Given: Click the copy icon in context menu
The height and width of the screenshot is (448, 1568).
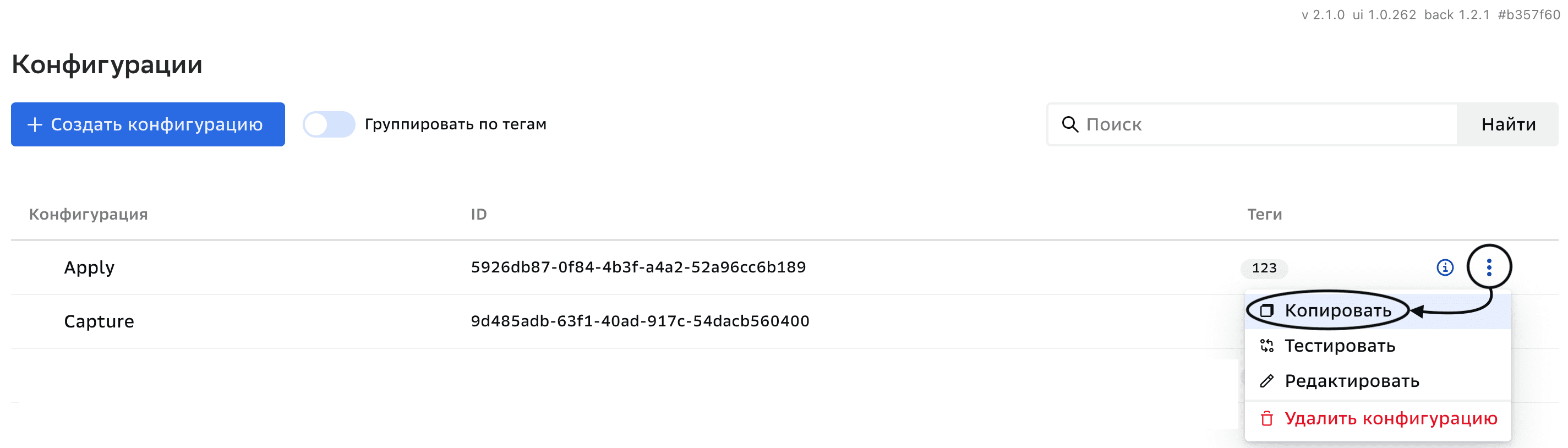Looking at the screenshot, I should click(x=1267, y=310).
